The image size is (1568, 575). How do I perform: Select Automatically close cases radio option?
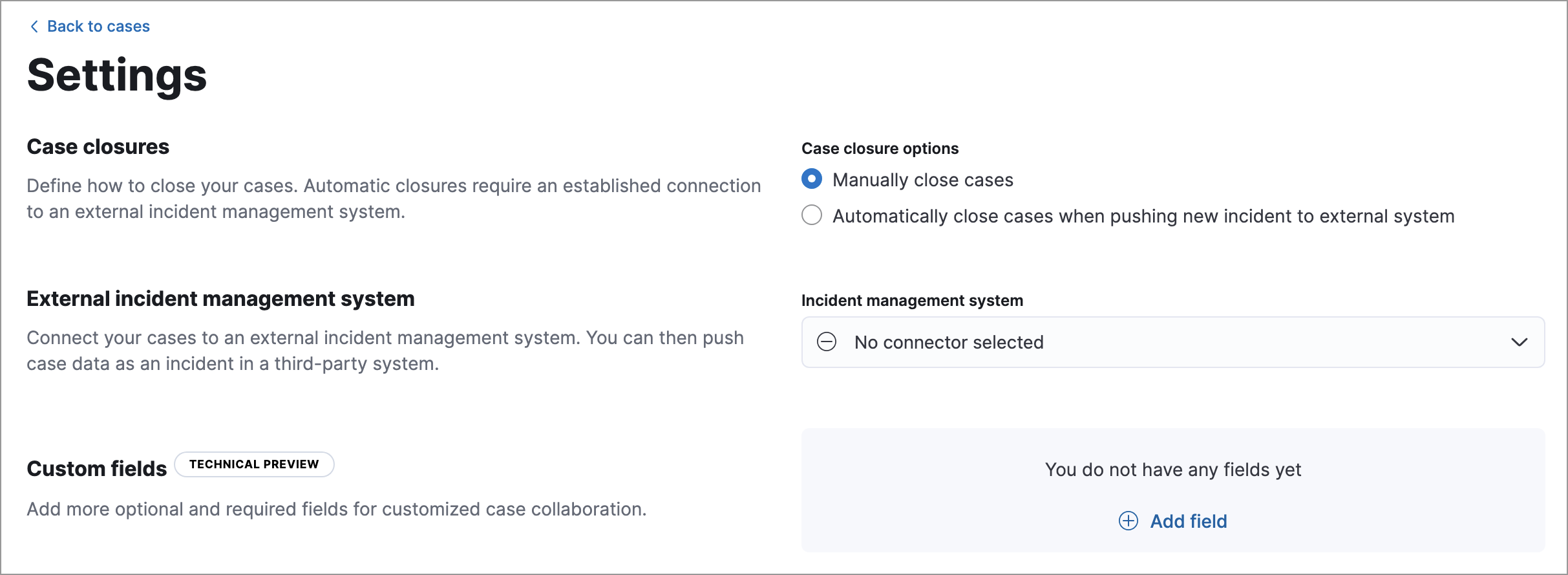pos(812,215)
